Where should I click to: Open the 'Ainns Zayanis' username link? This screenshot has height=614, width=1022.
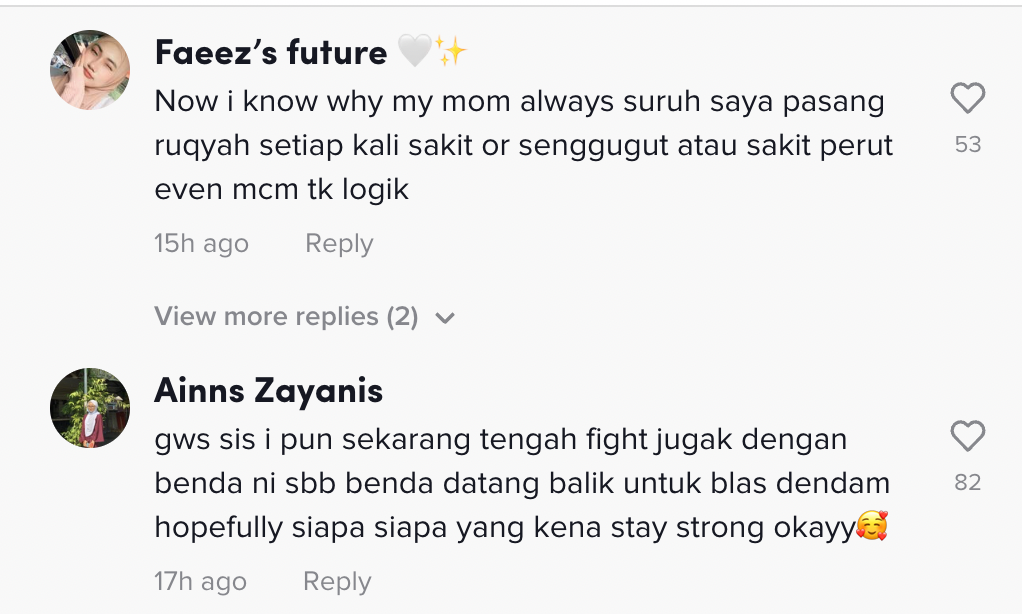click(x=268, y=390)
